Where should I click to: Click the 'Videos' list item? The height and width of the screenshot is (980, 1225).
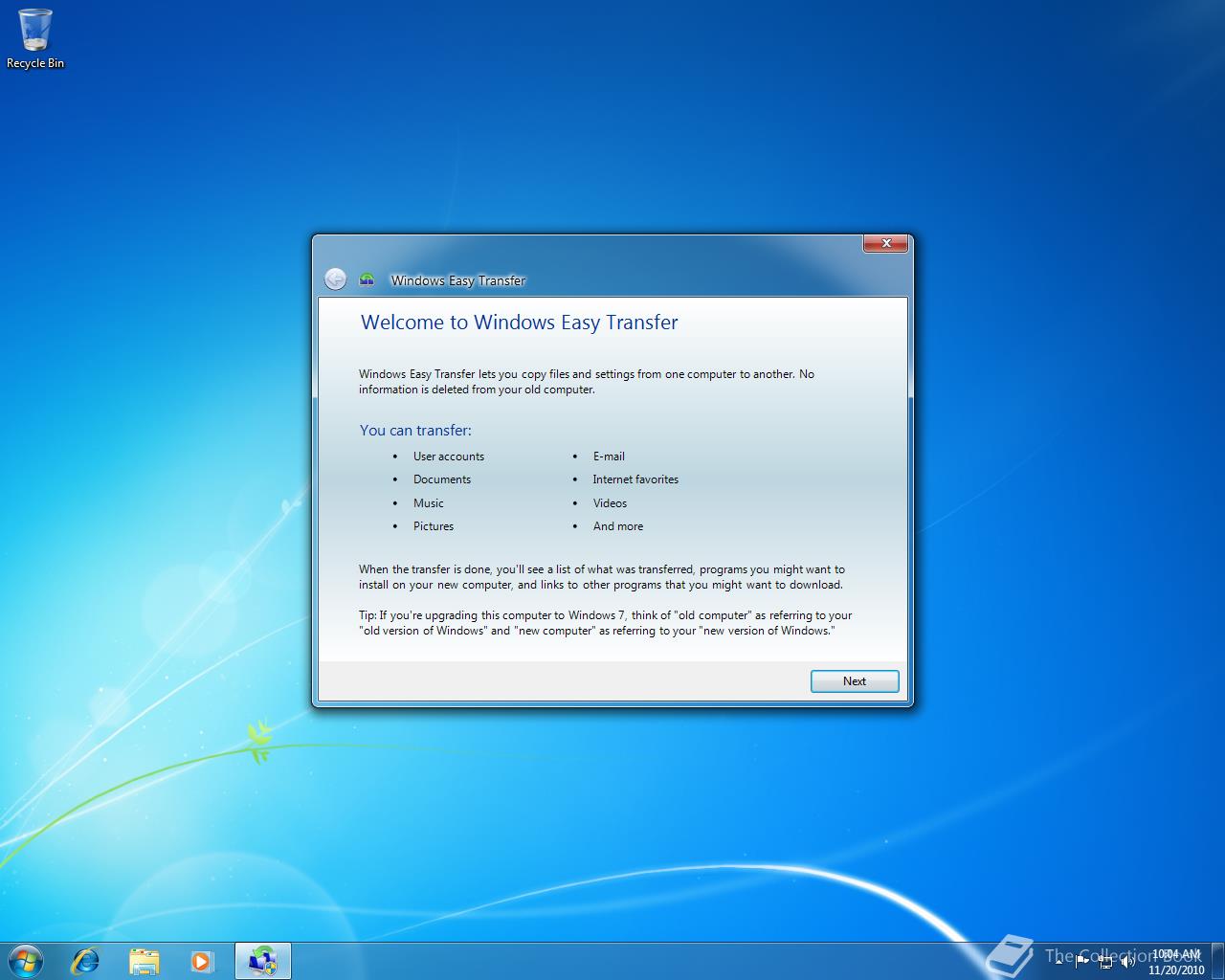click(x=610, y=503)
